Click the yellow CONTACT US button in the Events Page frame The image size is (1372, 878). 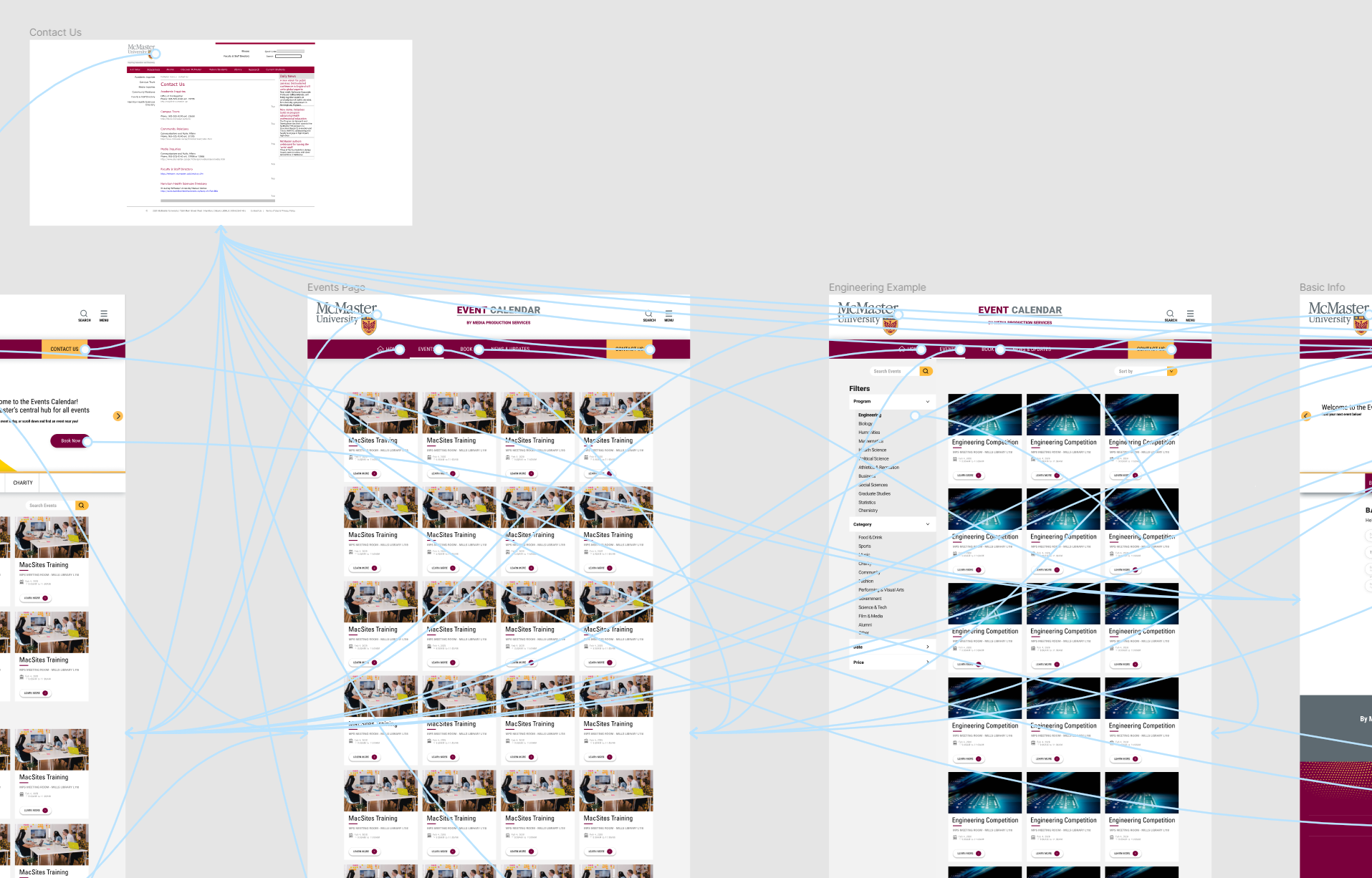pyautogui.click(x=630, y=349)
